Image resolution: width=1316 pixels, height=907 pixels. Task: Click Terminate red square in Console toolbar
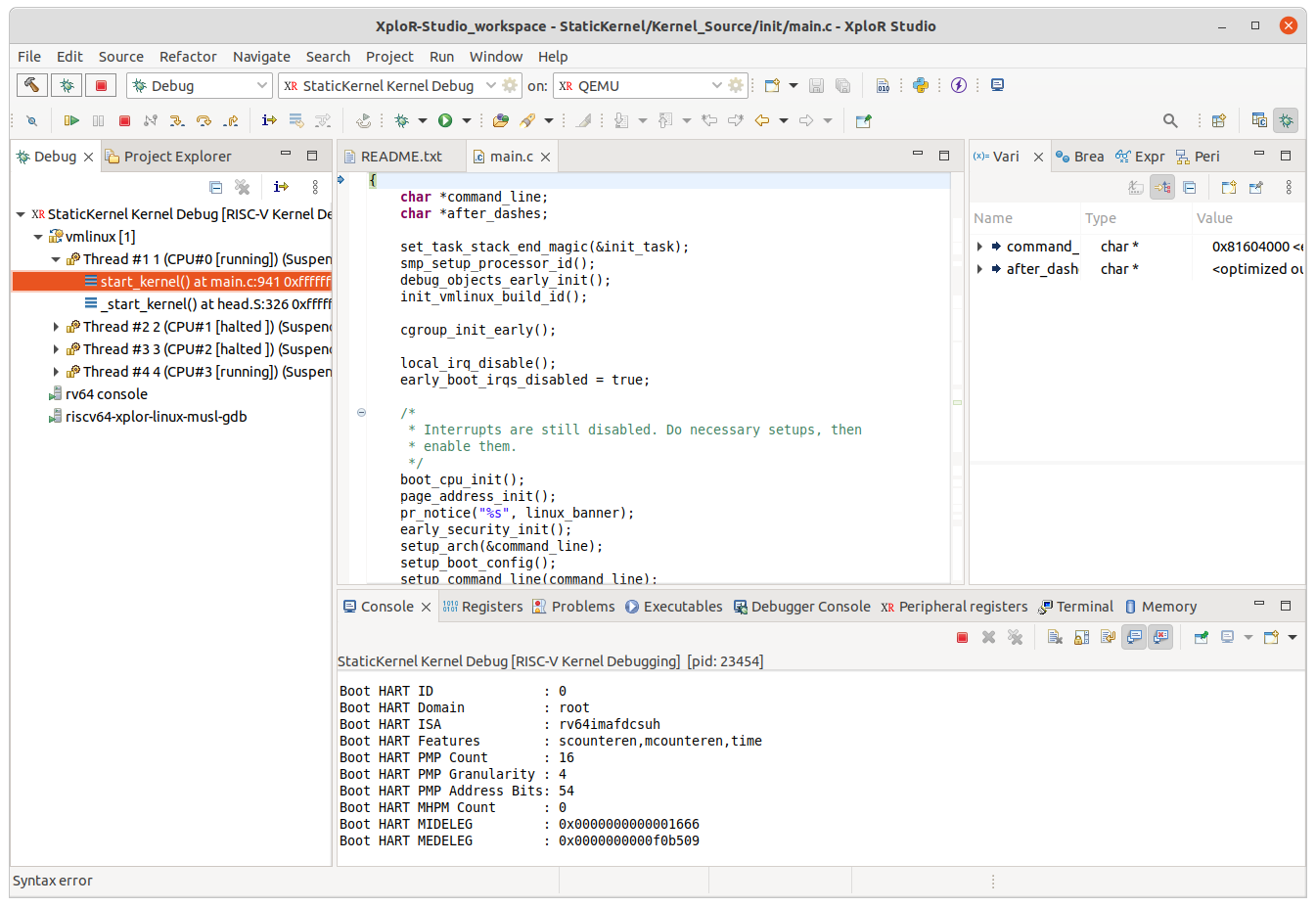962,637
